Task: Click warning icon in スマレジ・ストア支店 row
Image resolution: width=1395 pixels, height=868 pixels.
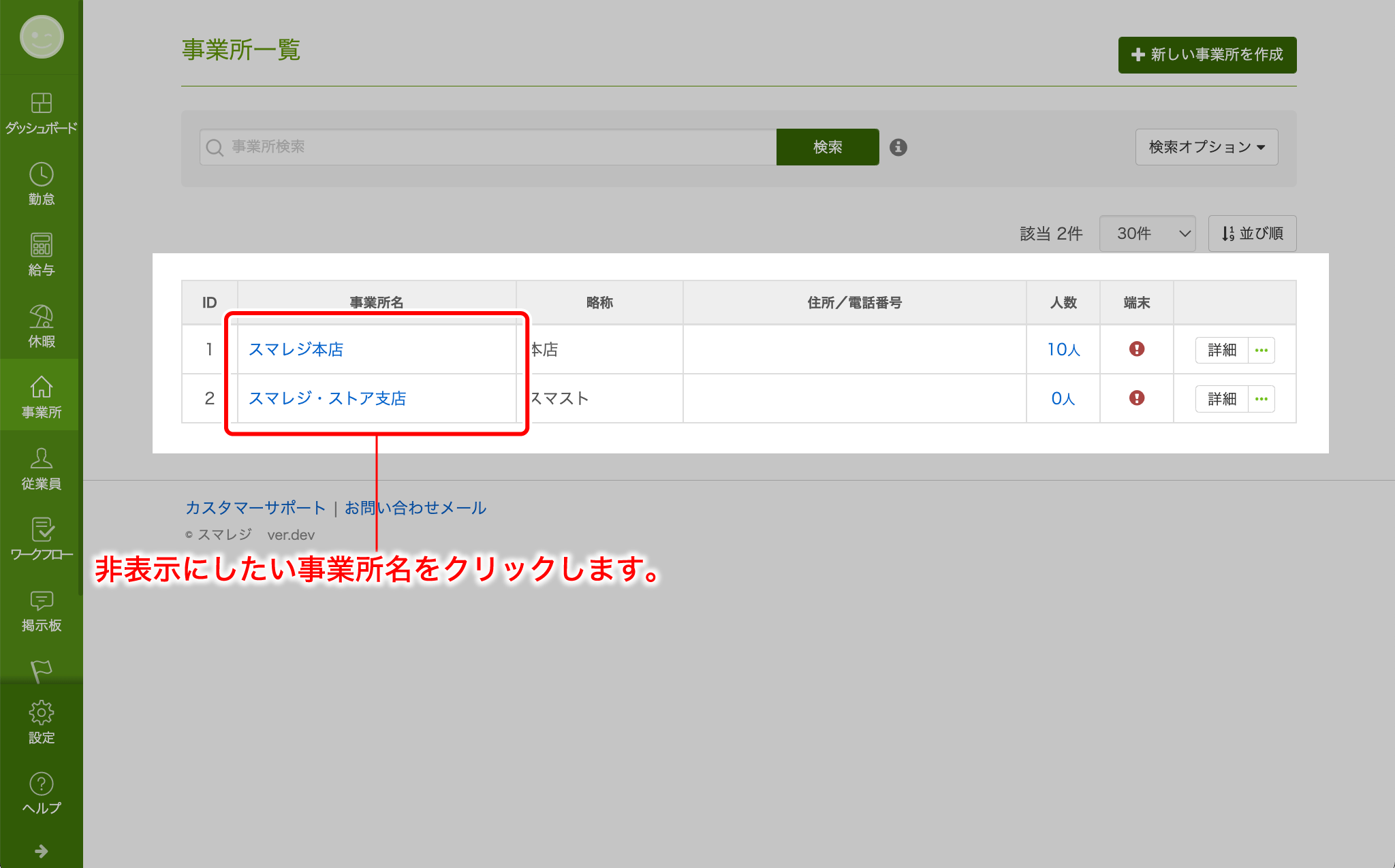Action: [x=1137, y=398]
